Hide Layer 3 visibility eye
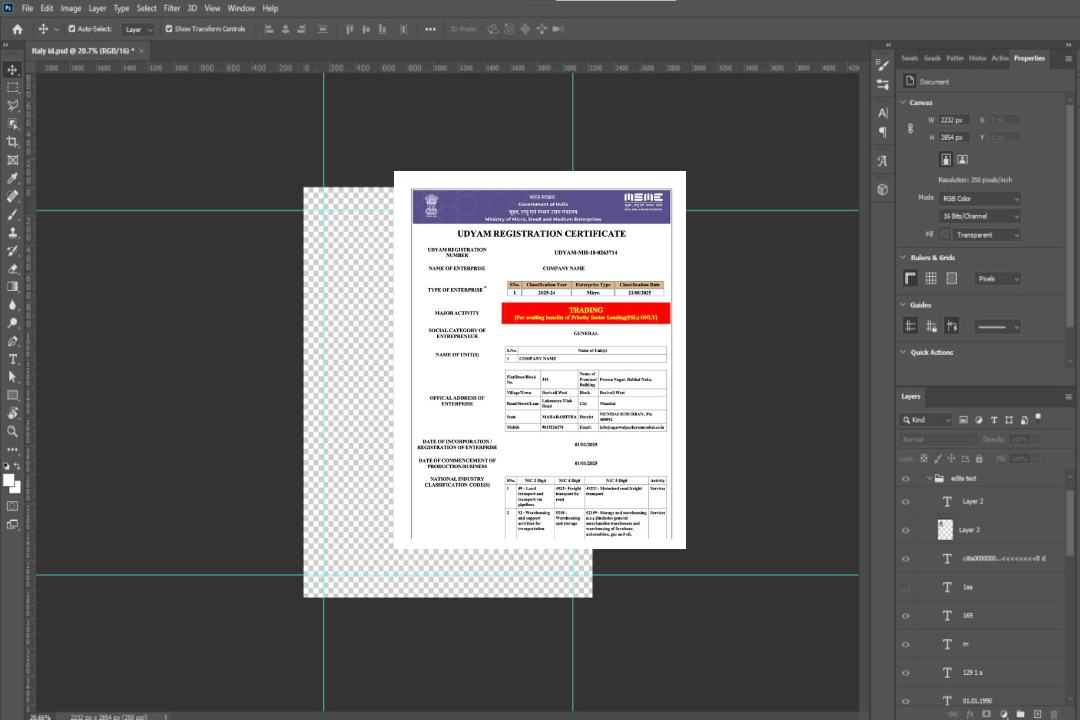 pos(906,531)
